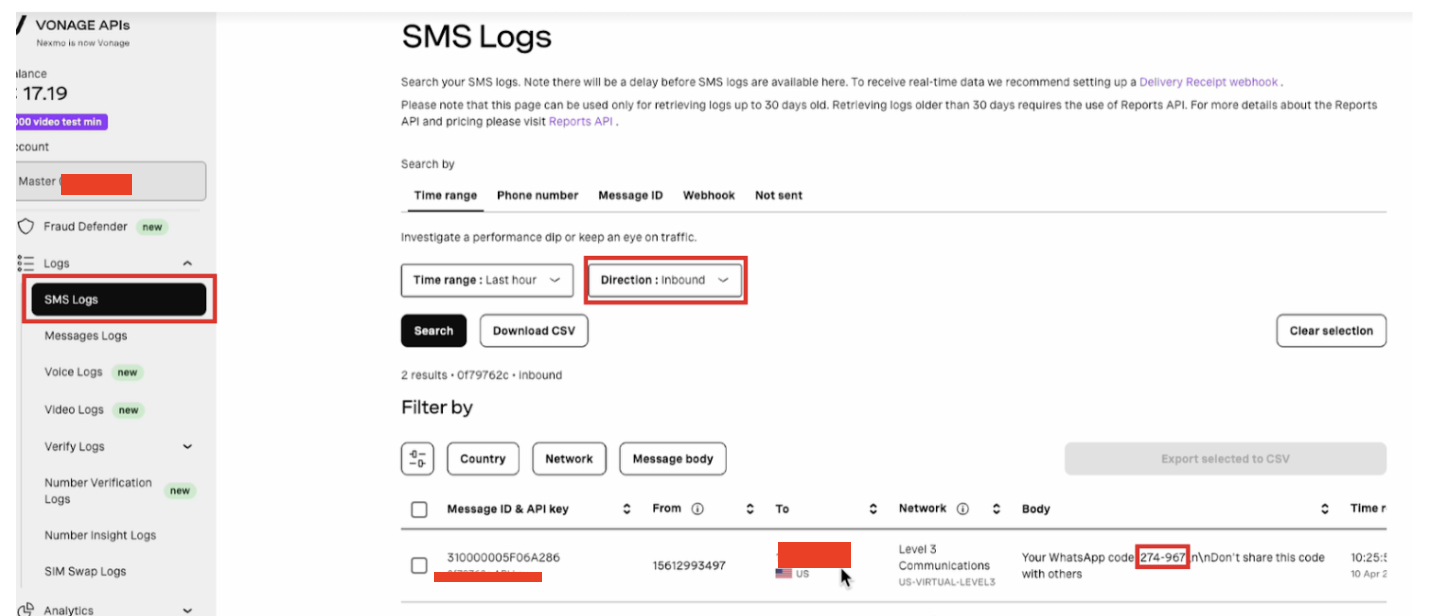1456x616 pixels.
Task: Open the filter sliders icon button
Action: click(x=417, y=459)
